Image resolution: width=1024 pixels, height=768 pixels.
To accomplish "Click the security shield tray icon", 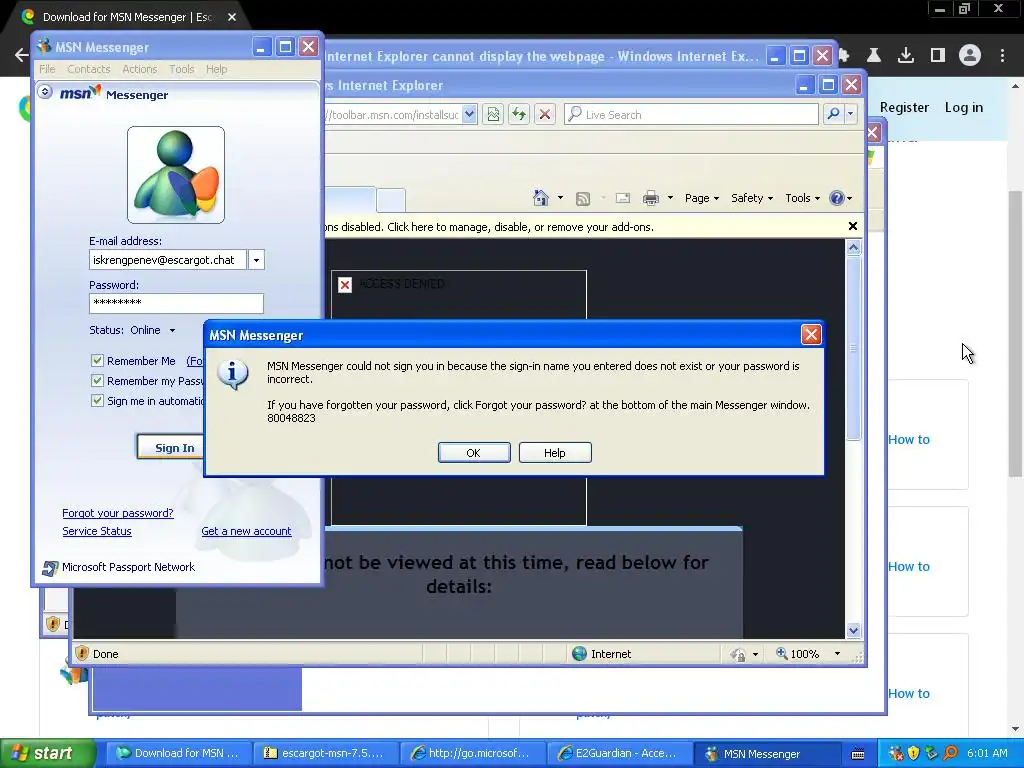I will coord(913,753).
